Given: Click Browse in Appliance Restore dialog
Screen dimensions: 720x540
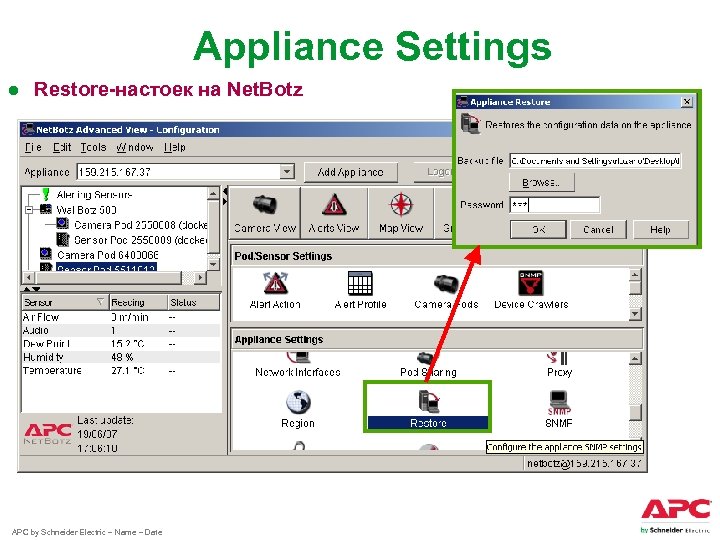Looking at the screenshot, I should (x=541, y=182).
